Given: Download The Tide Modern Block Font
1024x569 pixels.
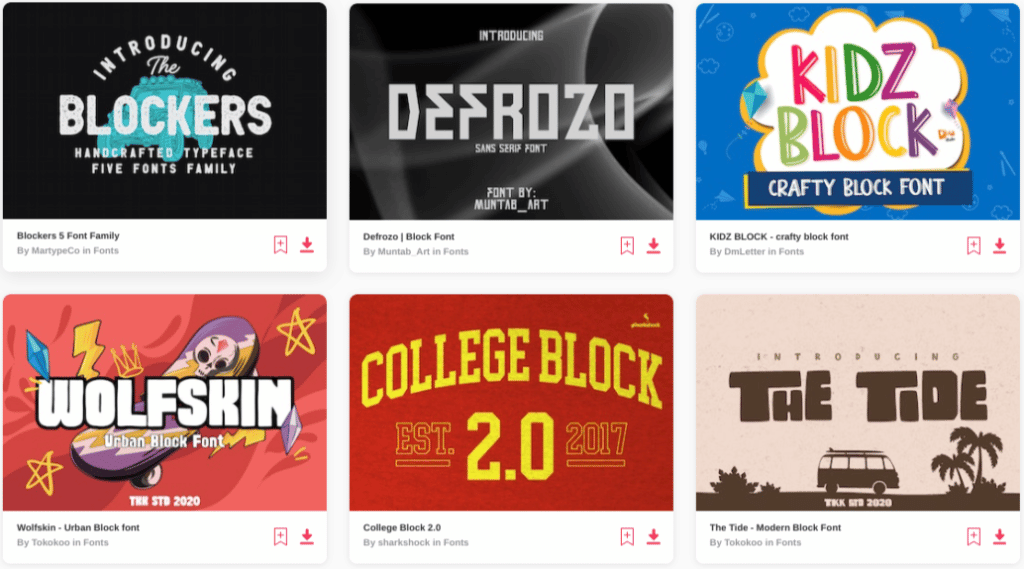Looking at the screenshot, I should point(999,536).
